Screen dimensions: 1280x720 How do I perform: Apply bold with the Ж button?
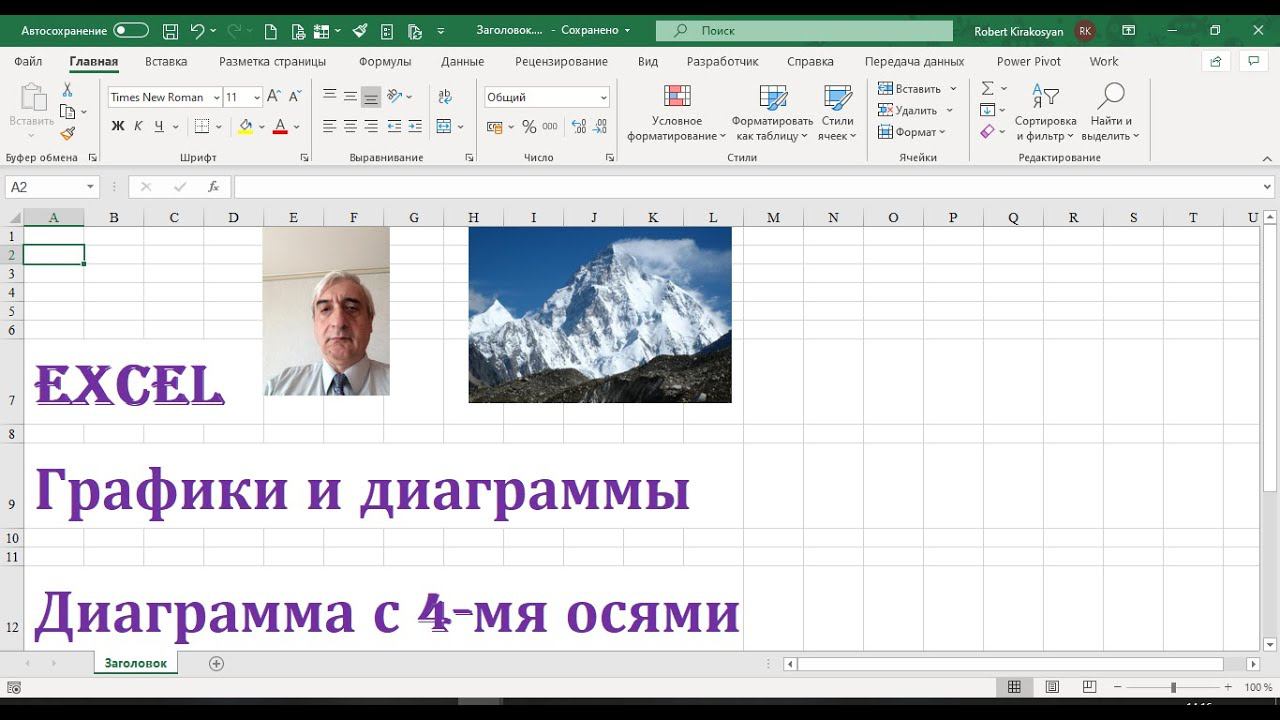pos(117,126)
